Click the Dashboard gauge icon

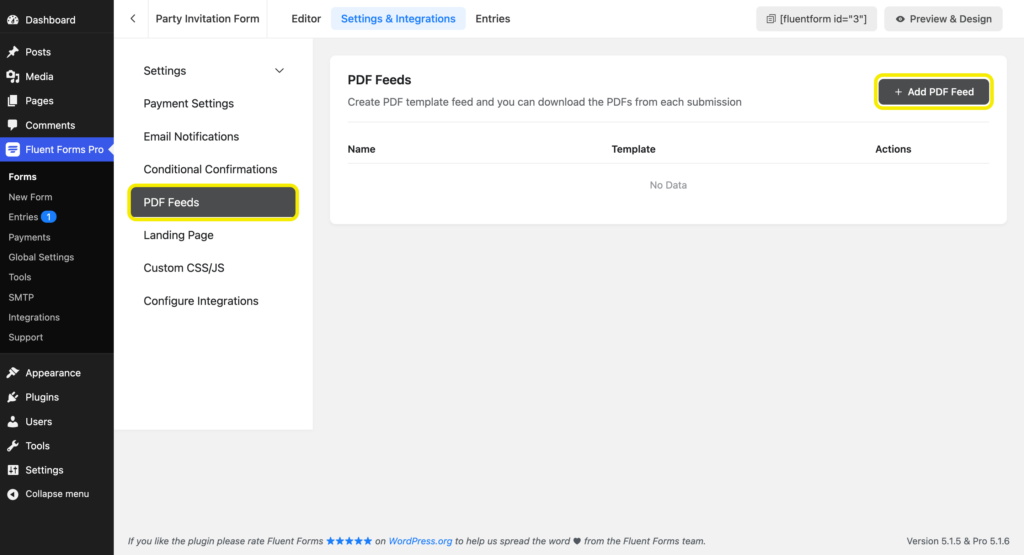[12, 20]
